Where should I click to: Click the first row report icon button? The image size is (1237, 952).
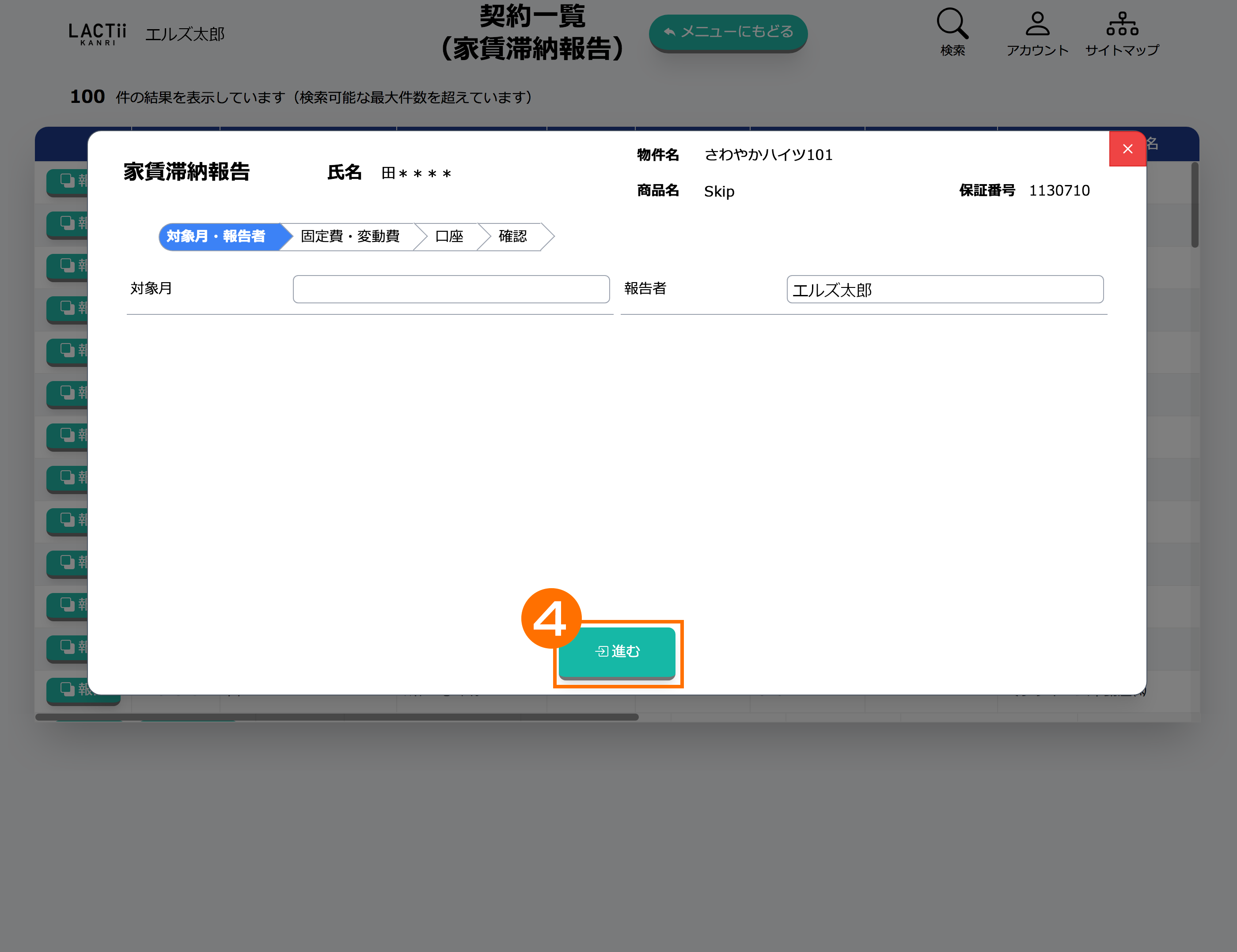click(67, 181)
